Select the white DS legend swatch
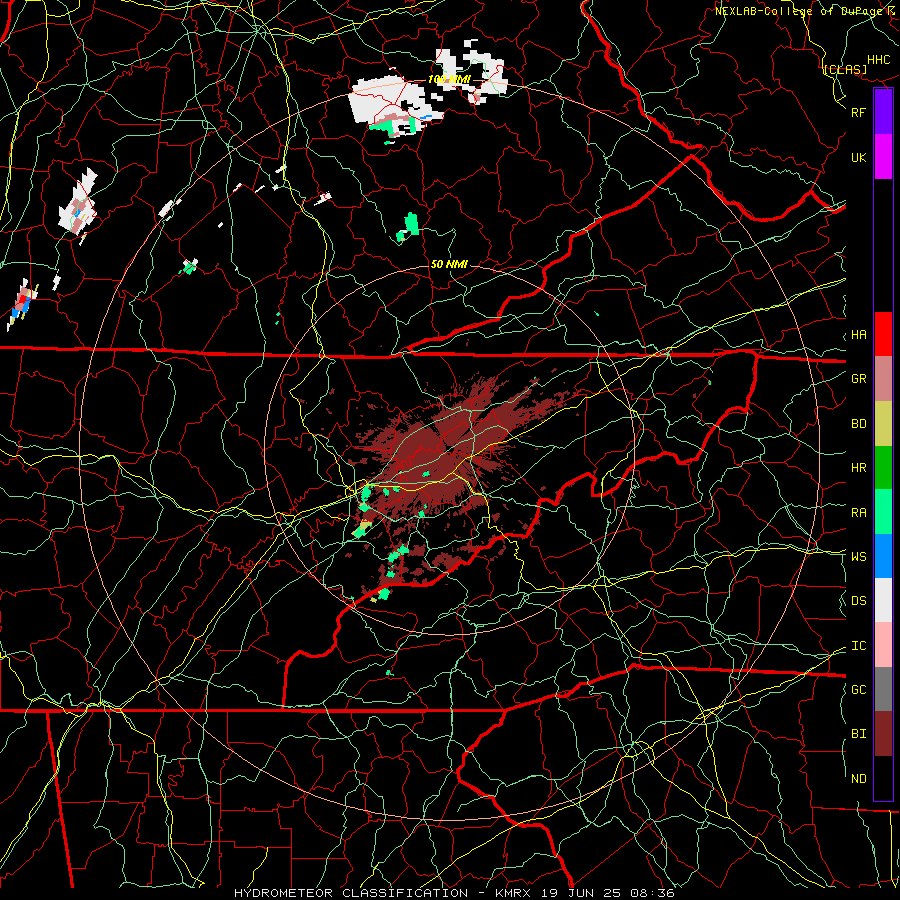Screen dimensions: 900x900 coord(883,600)
